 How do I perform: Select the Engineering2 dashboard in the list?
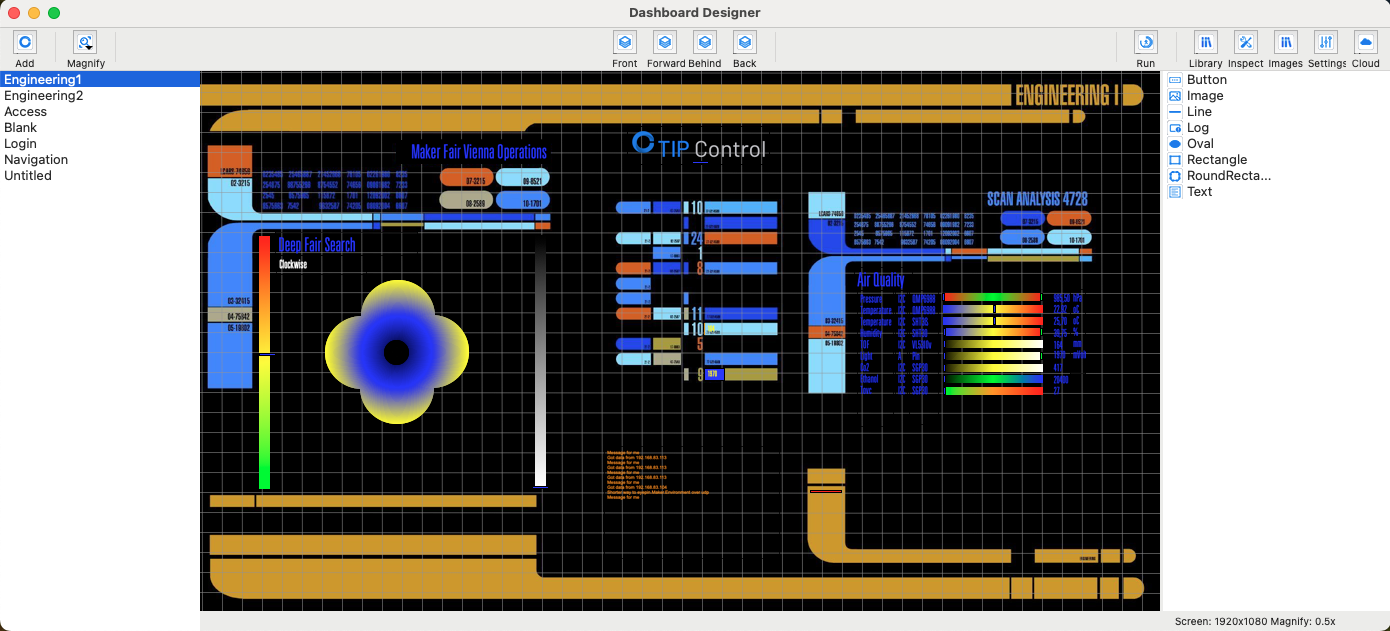point(44,96)
